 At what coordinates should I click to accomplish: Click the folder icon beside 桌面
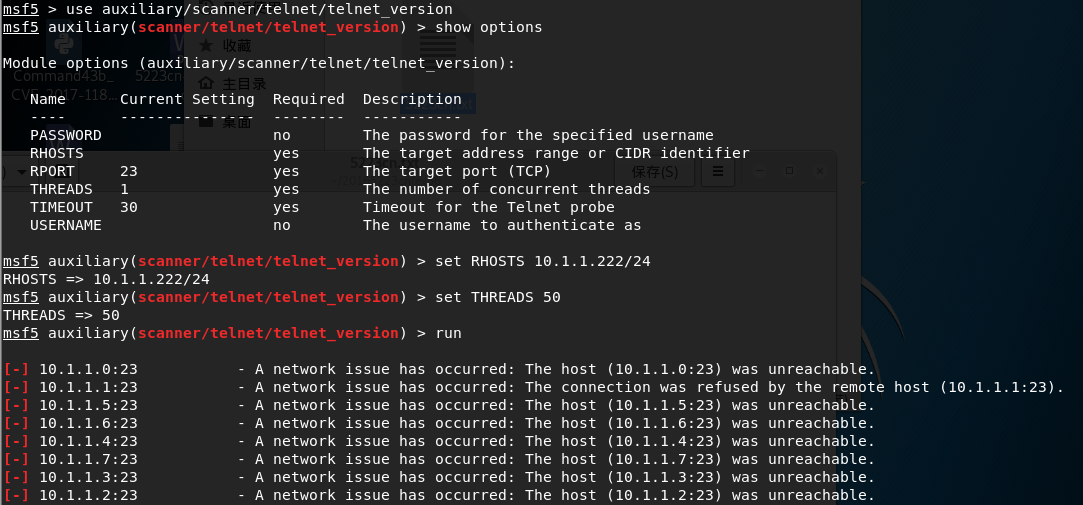206,122
